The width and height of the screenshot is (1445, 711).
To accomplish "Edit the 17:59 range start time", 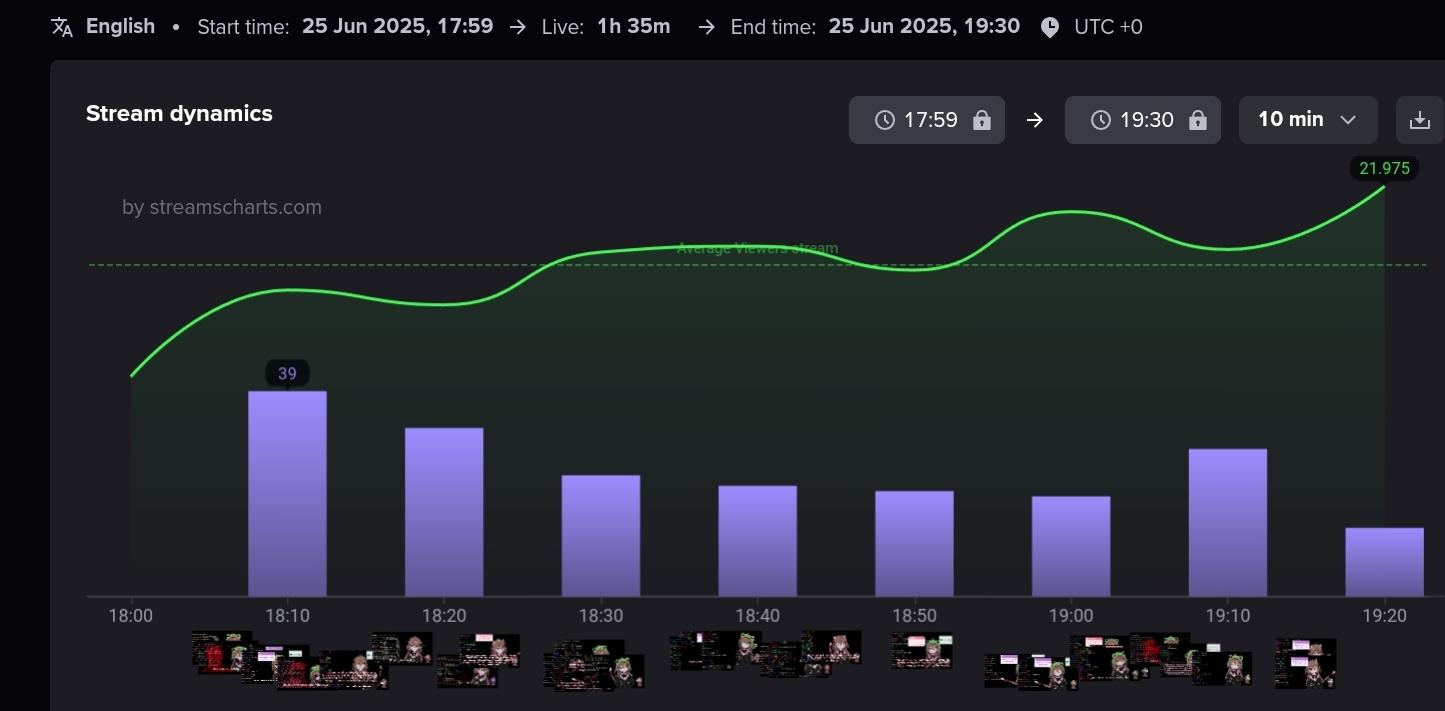I will pos(927,120).
